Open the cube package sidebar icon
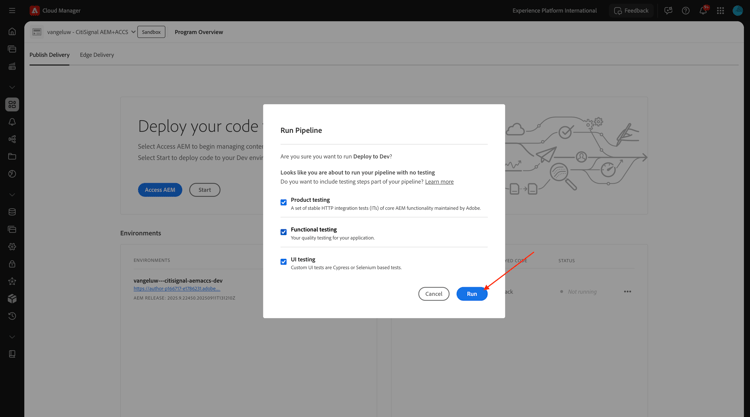The width and height of the screenshot is (750, 417). pos(12,298)
